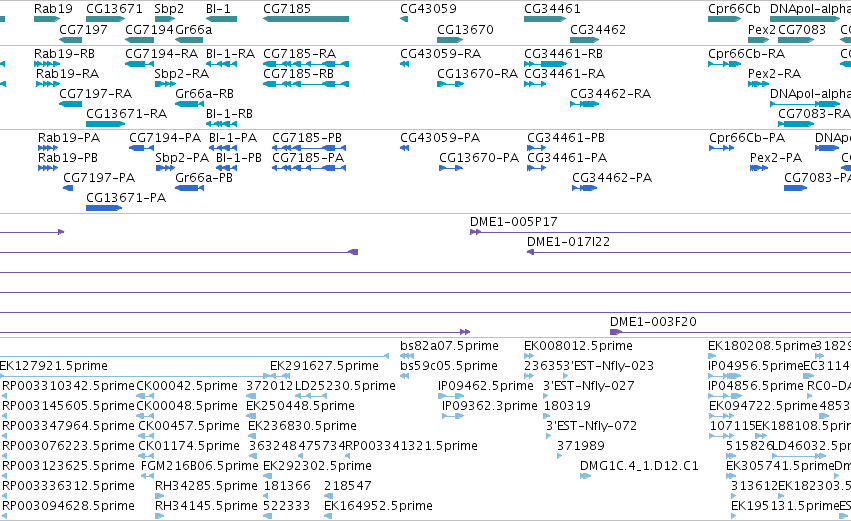851x521 pixels.
Task: Select the CG34462-PA protein label
Action: coord(612,178)
